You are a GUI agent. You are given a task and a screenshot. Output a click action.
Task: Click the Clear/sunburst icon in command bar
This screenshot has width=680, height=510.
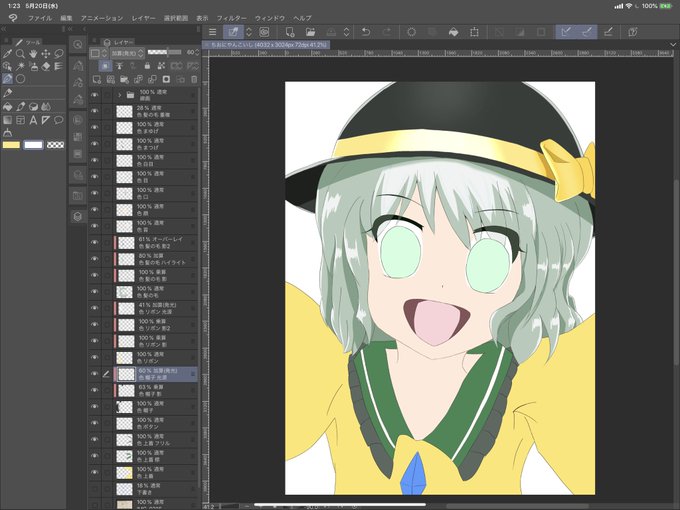coord(412,32)
